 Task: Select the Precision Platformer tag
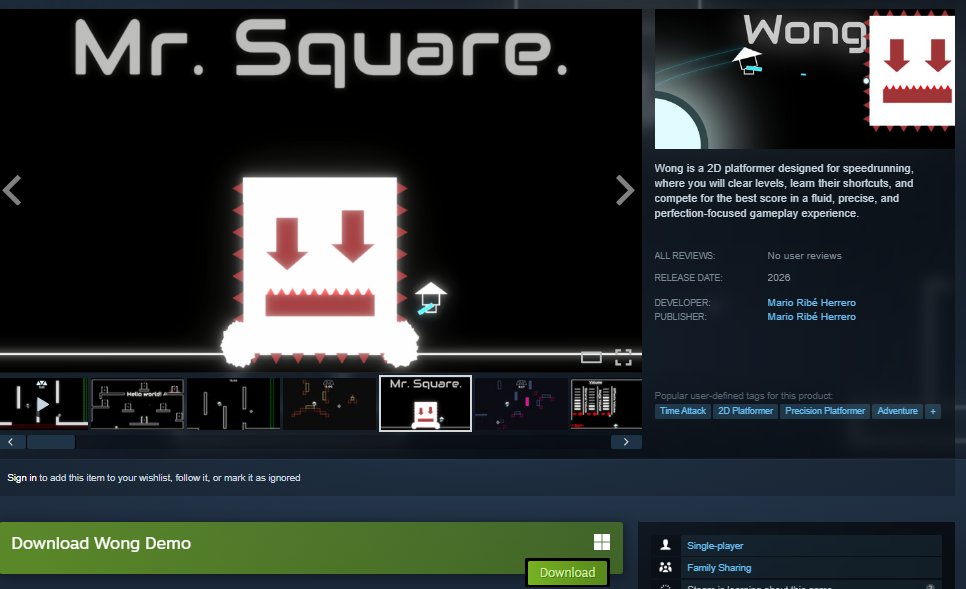[825, 411]
